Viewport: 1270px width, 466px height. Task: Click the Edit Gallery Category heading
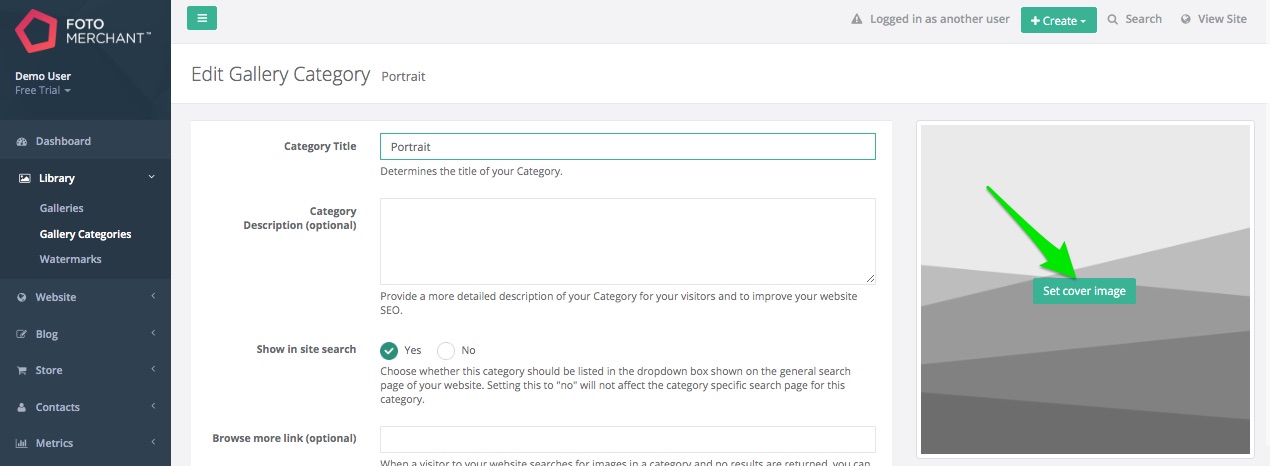[280, 75]
